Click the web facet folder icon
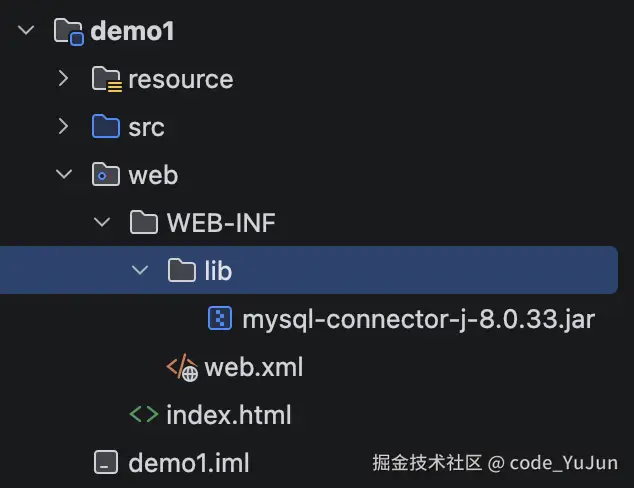 pos(106,174)
